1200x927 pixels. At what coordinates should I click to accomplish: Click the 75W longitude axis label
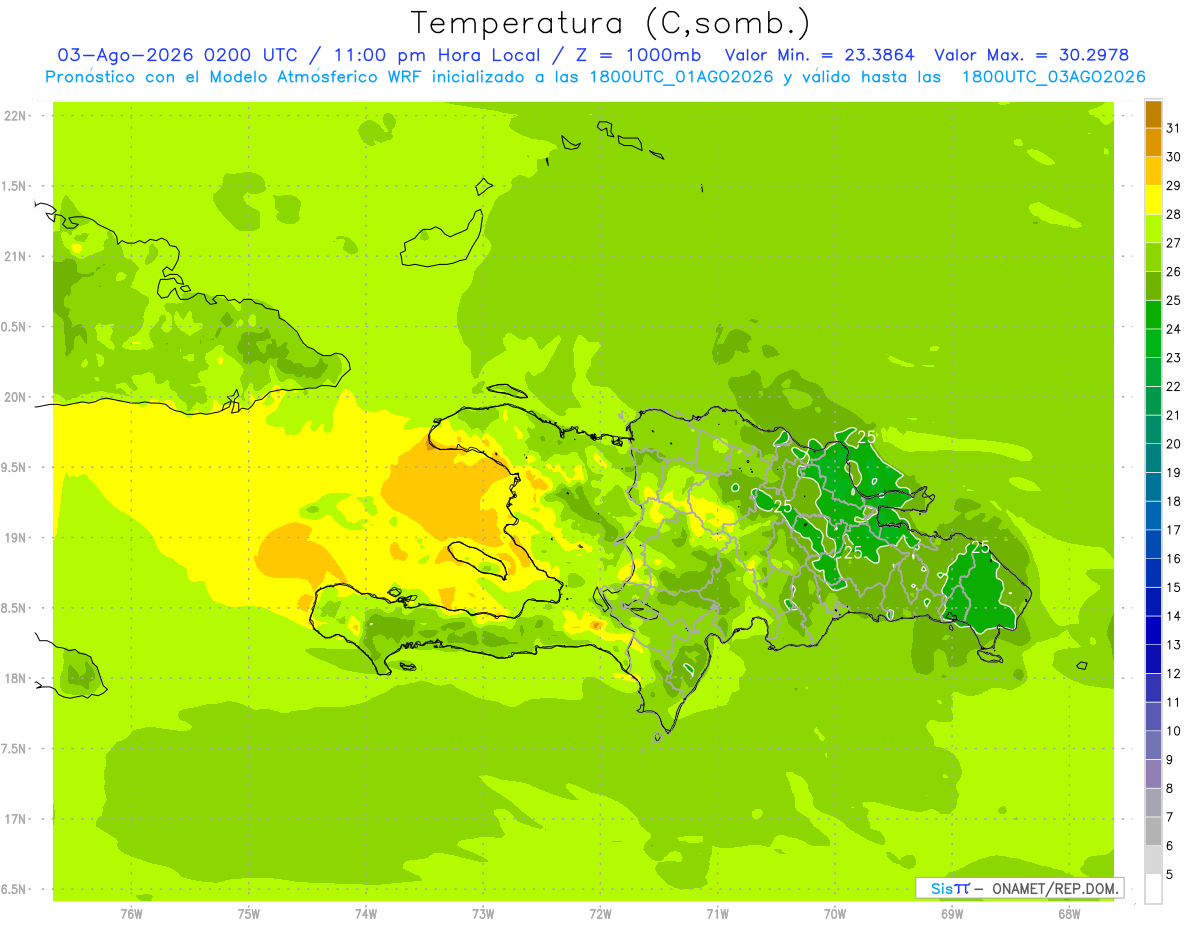tap(249, 913)
